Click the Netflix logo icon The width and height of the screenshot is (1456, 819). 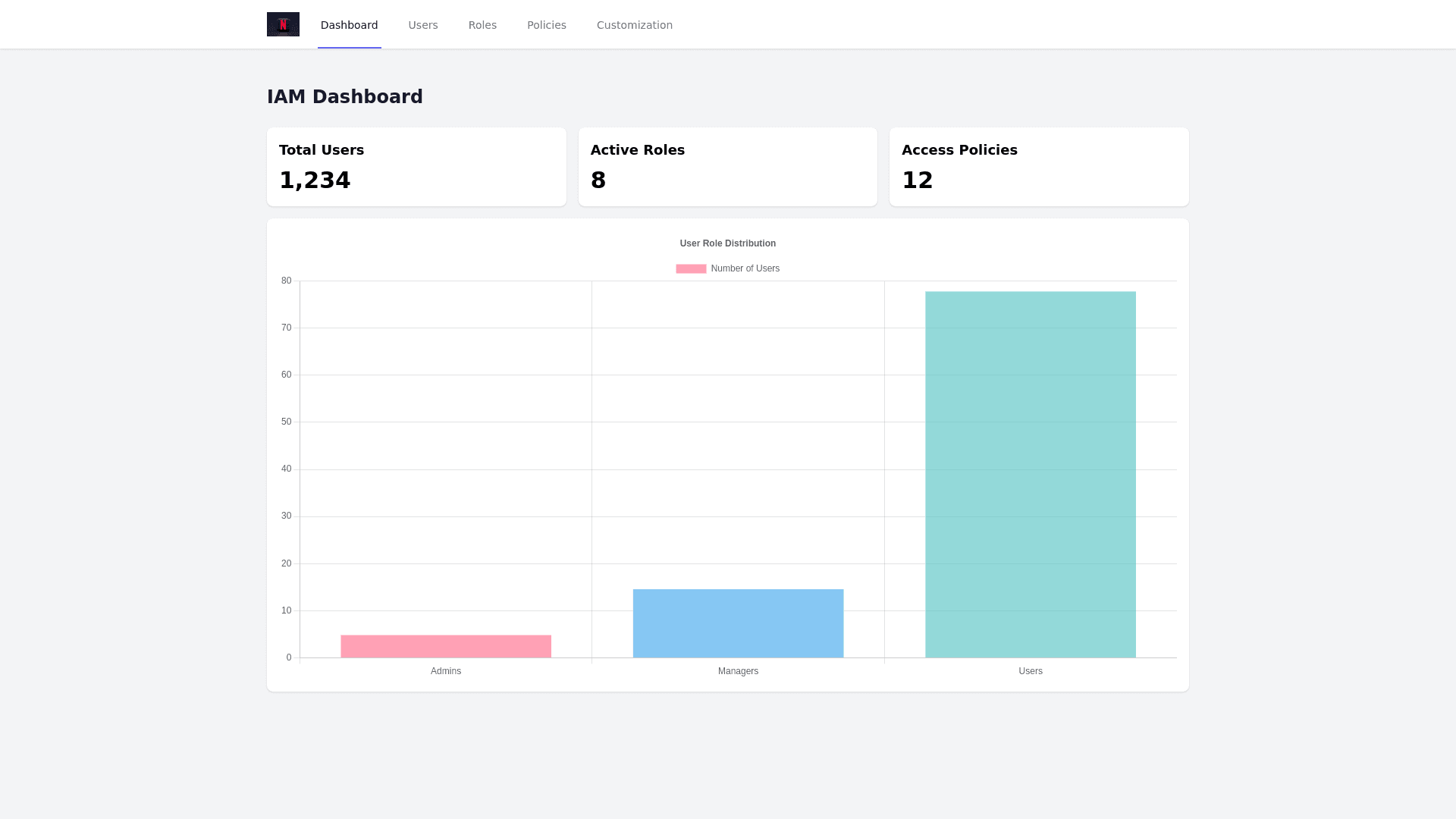[x=283, y=24]
